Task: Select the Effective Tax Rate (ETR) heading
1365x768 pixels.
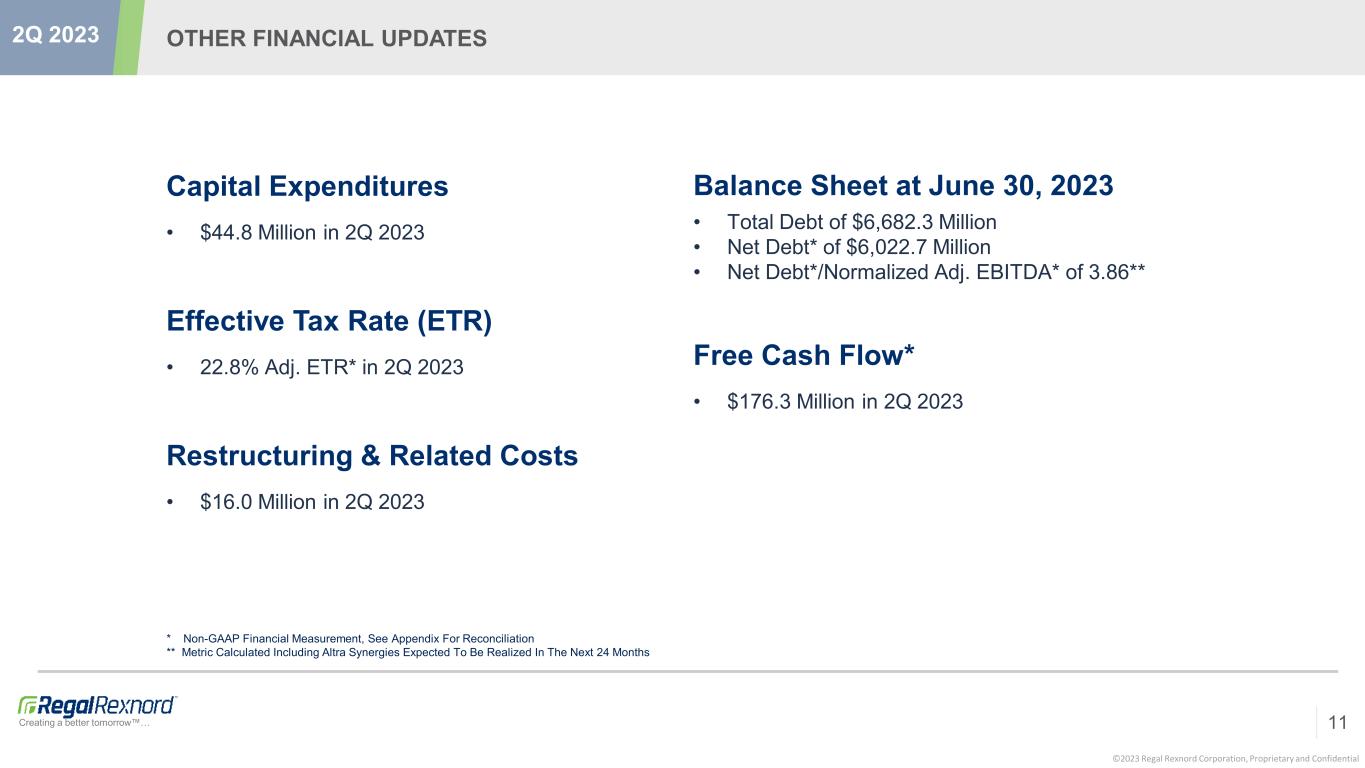Action: coord(329,321)
